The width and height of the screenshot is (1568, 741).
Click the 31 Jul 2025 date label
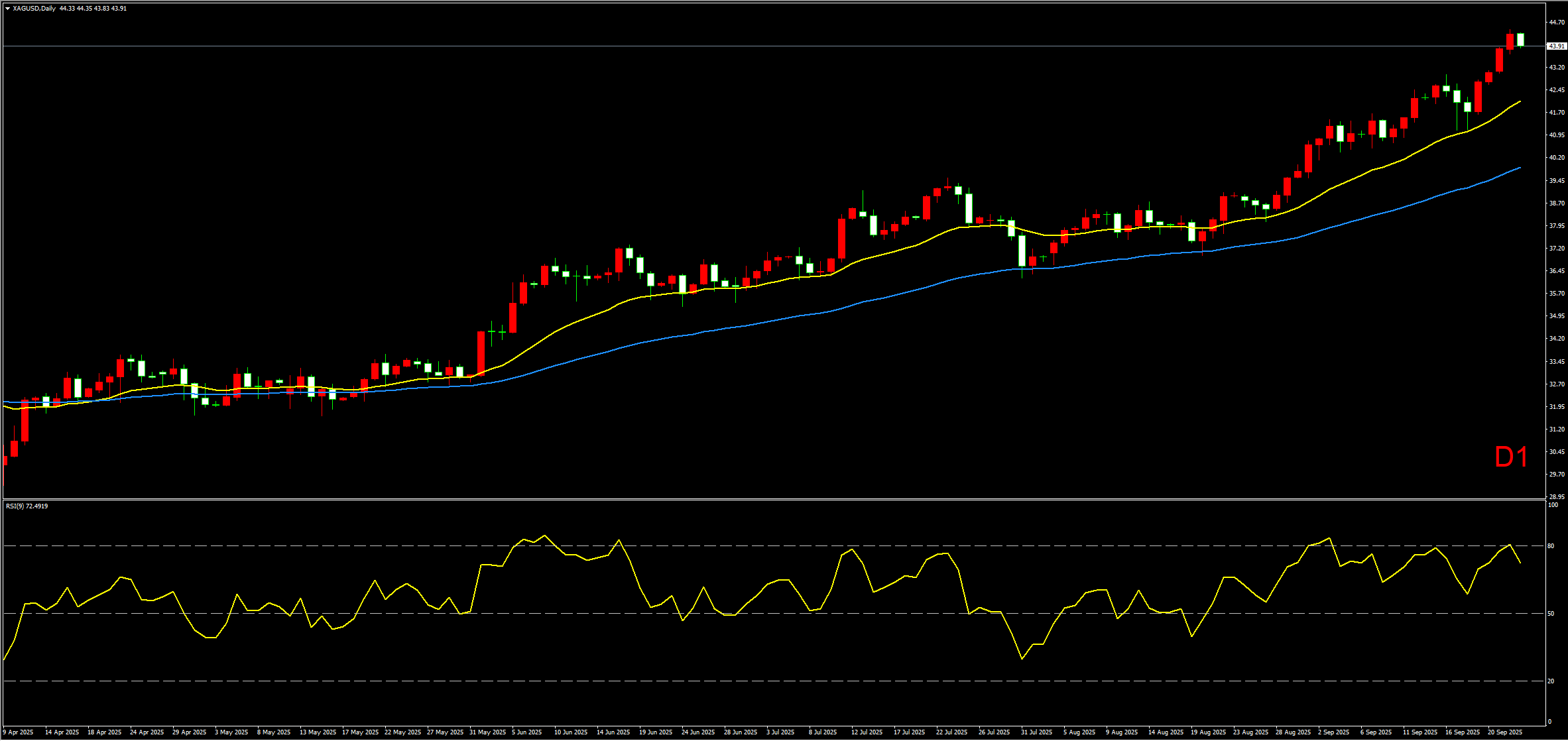(1037, 732)
